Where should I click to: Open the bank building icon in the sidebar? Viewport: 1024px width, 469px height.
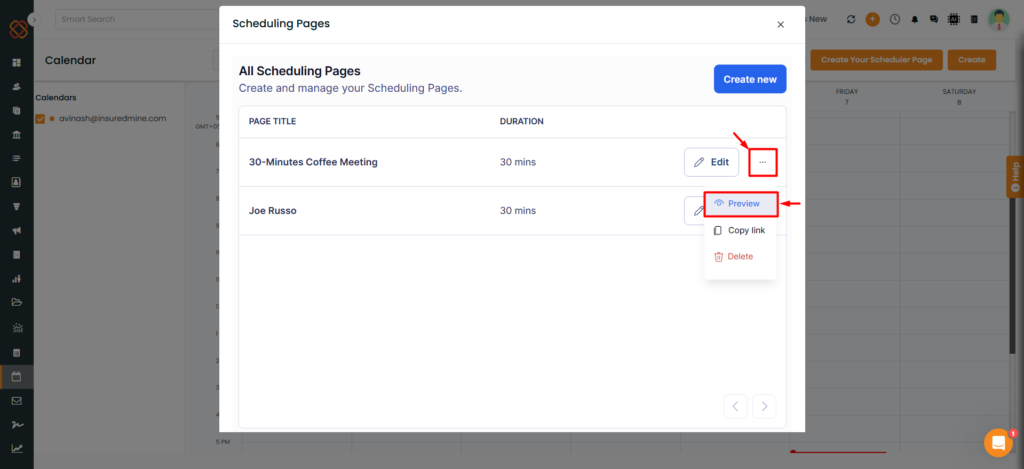(x=16, y=135)
